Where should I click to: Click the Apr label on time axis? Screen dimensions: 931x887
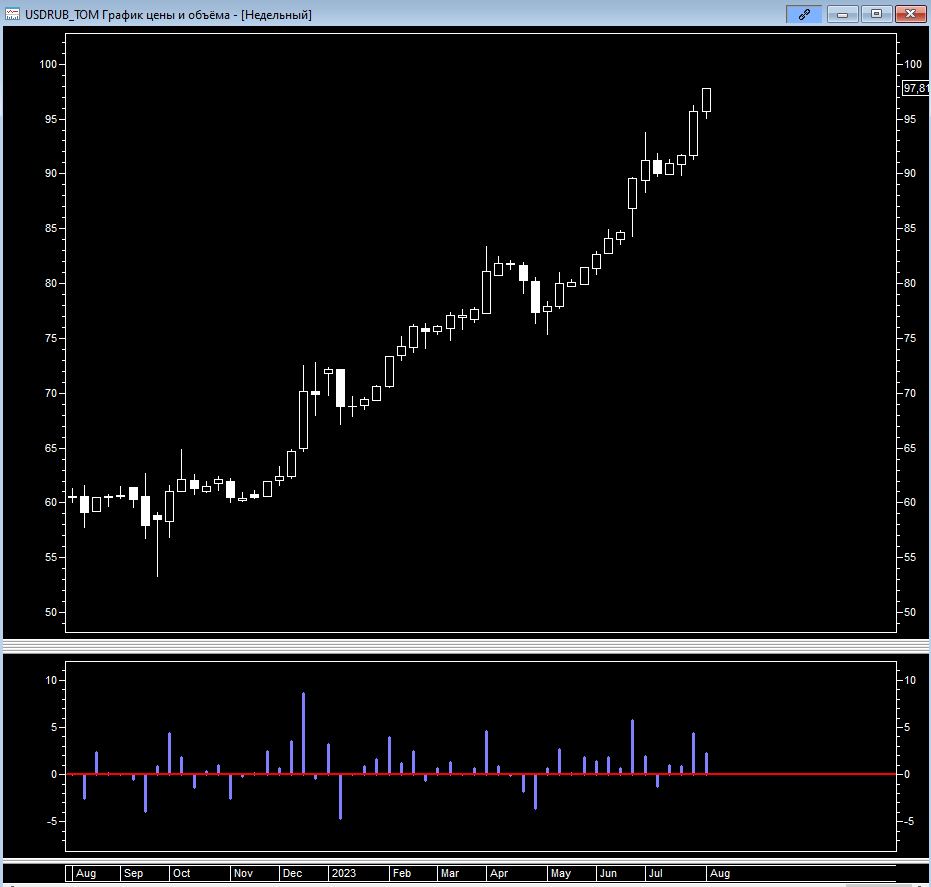[499, 873]
